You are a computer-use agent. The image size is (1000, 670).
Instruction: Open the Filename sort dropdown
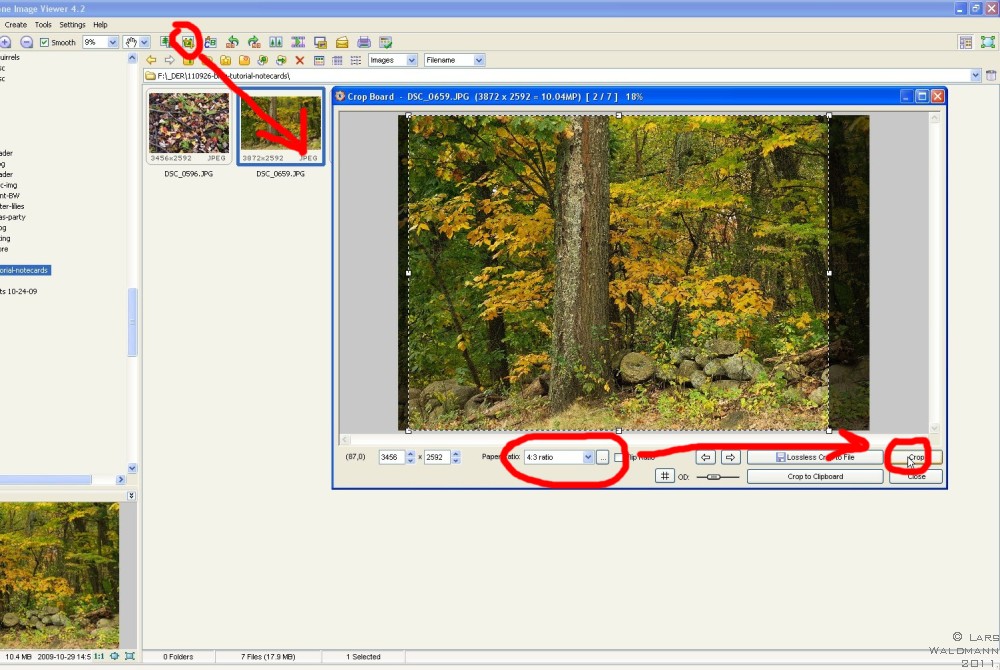479,60
